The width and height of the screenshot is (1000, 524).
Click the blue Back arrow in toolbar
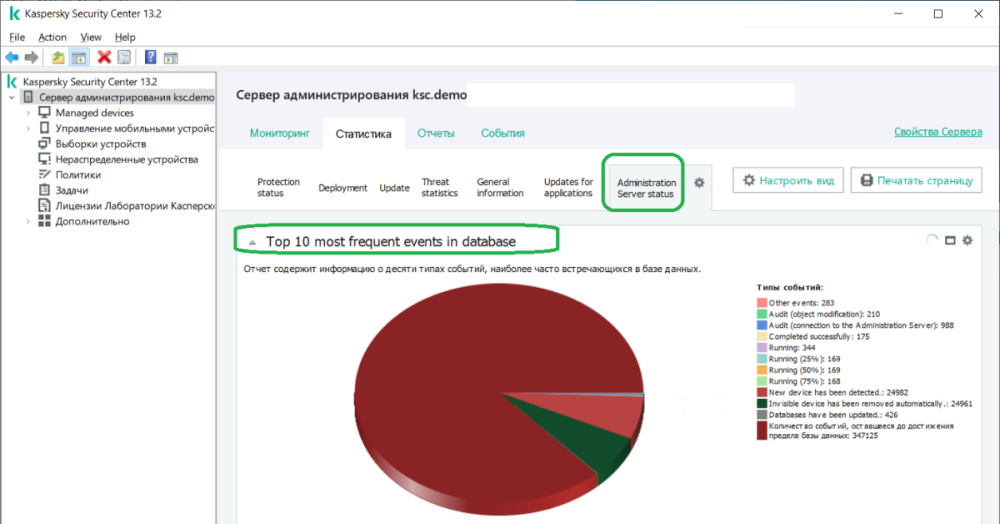pos(12,57)
